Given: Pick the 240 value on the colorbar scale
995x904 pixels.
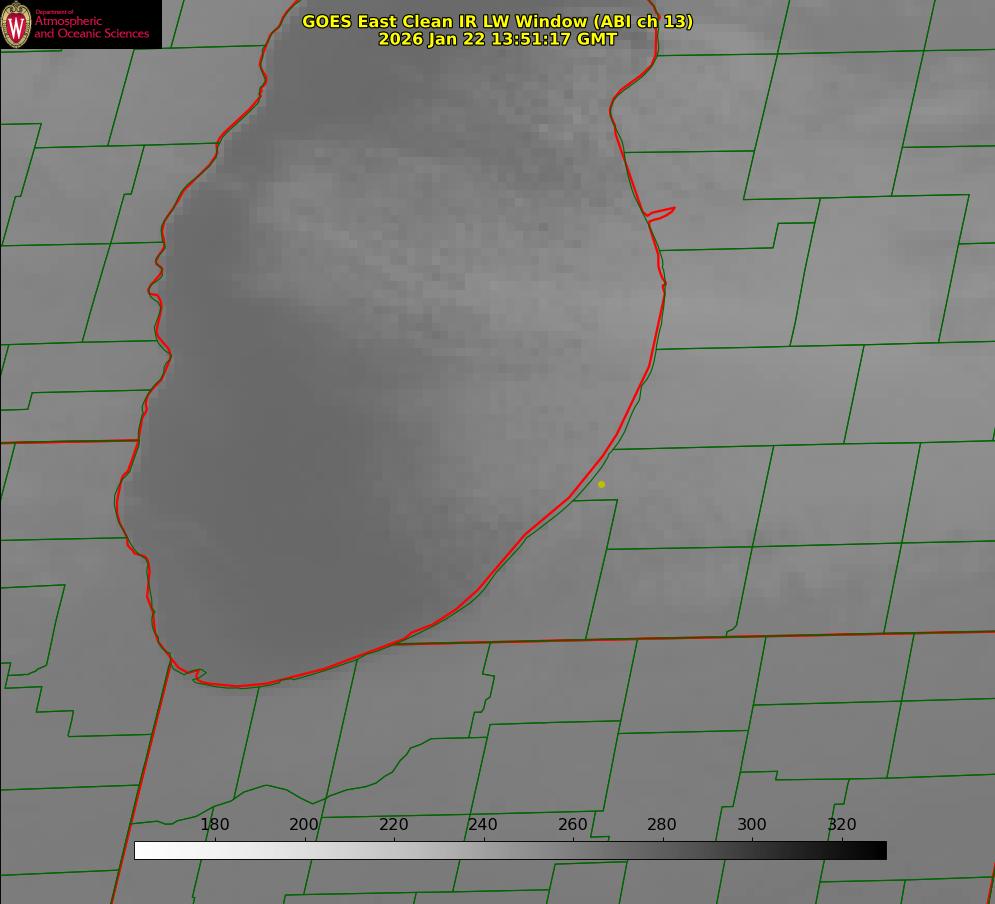Looking at the screenshot, I should coord(483,825).
